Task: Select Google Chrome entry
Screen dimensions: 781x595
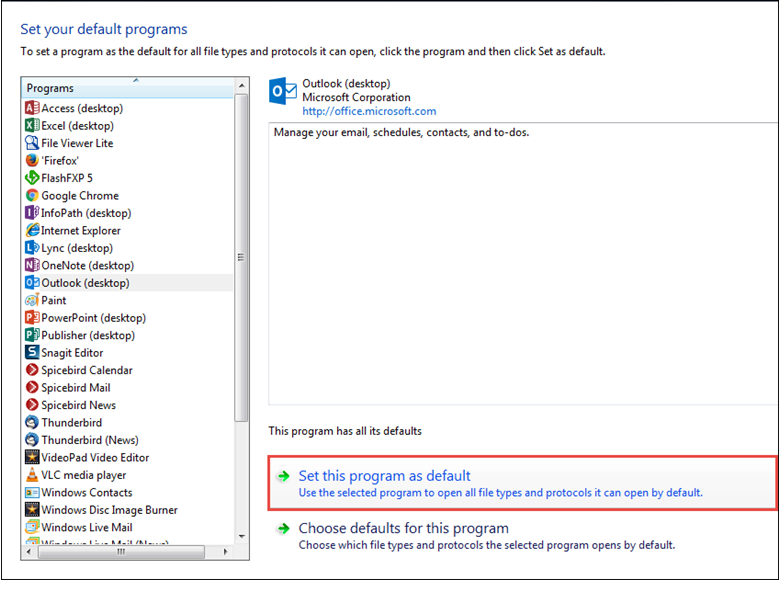Action: pyautogui.click(x=80, y=195)
